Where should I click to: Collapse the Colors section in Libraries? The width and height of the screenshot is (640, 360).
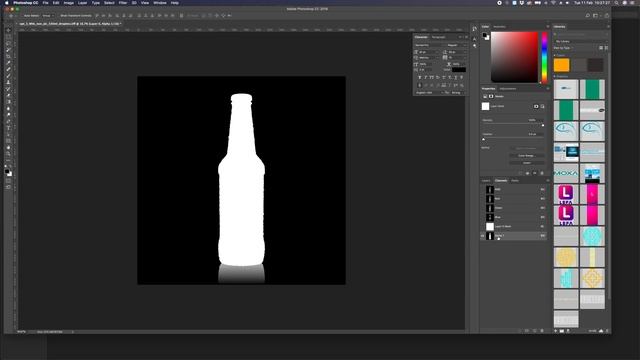pyautogui.click(x=555, y=55)
